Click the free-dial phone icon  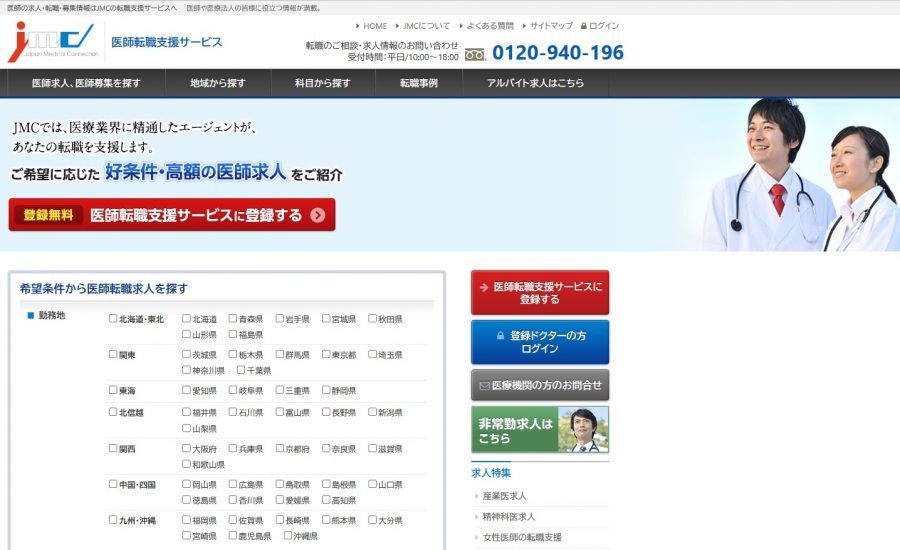475,55
